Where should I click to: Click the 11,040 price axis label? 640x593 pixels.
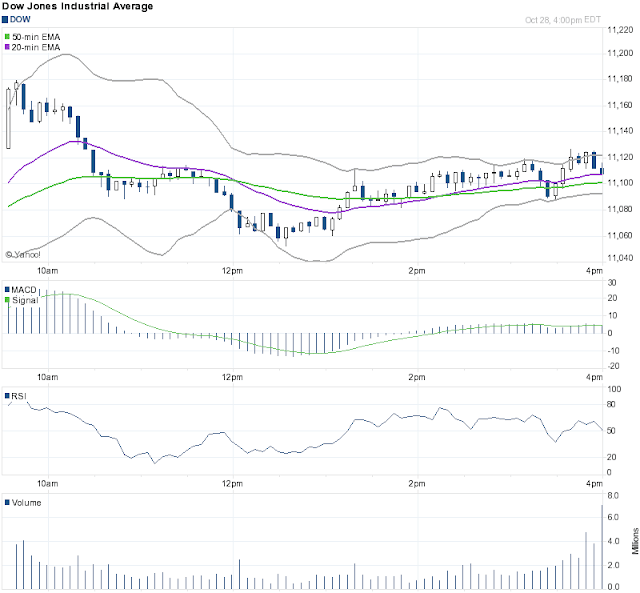(620, 258)
